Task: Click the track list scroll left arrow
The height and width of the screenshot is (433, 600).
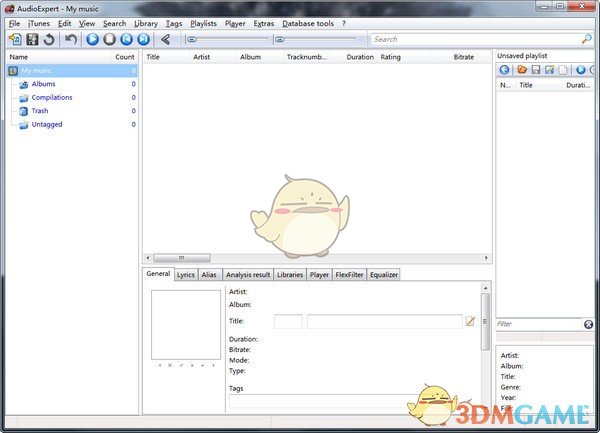Action: (148, 258)
